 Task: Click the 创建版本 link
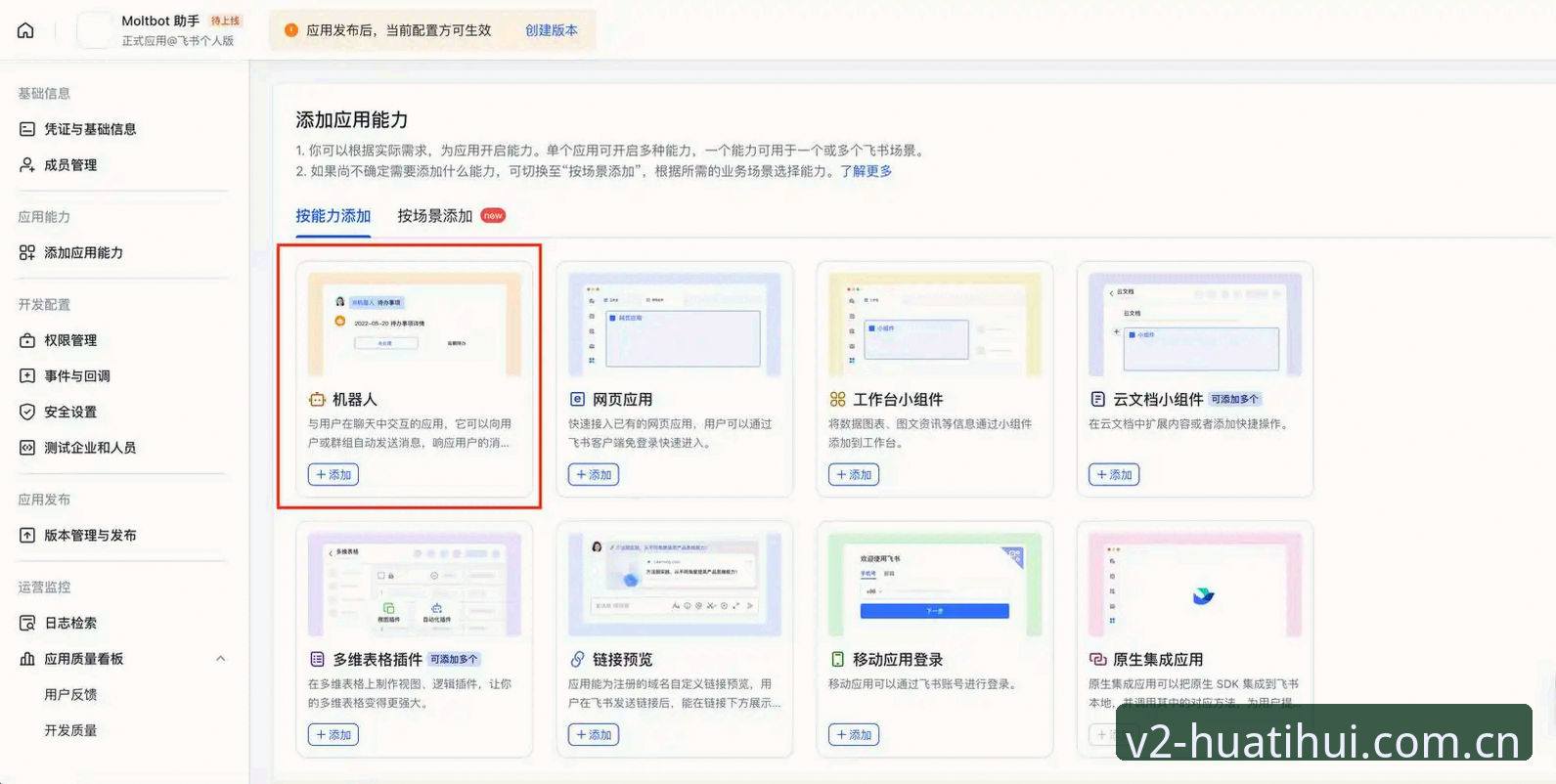[x=552, y=30]
